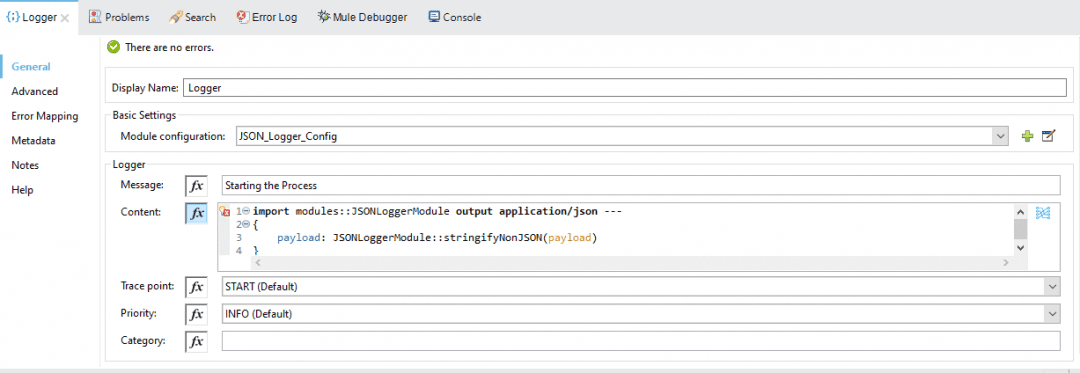Switch to the Problems tab

click(118, 17)
